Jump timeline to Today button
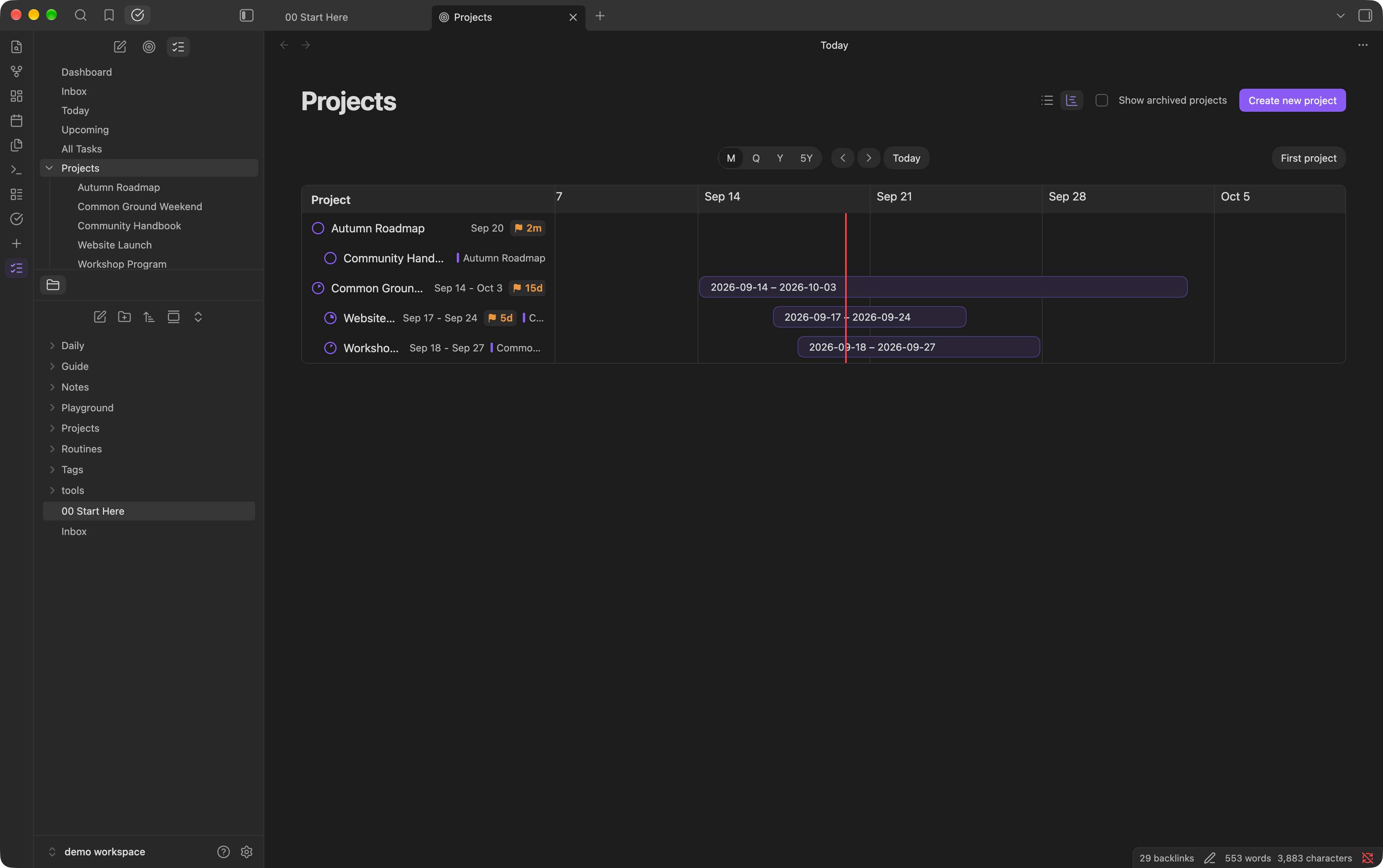The image size is (1383, 868). (907, 159)
